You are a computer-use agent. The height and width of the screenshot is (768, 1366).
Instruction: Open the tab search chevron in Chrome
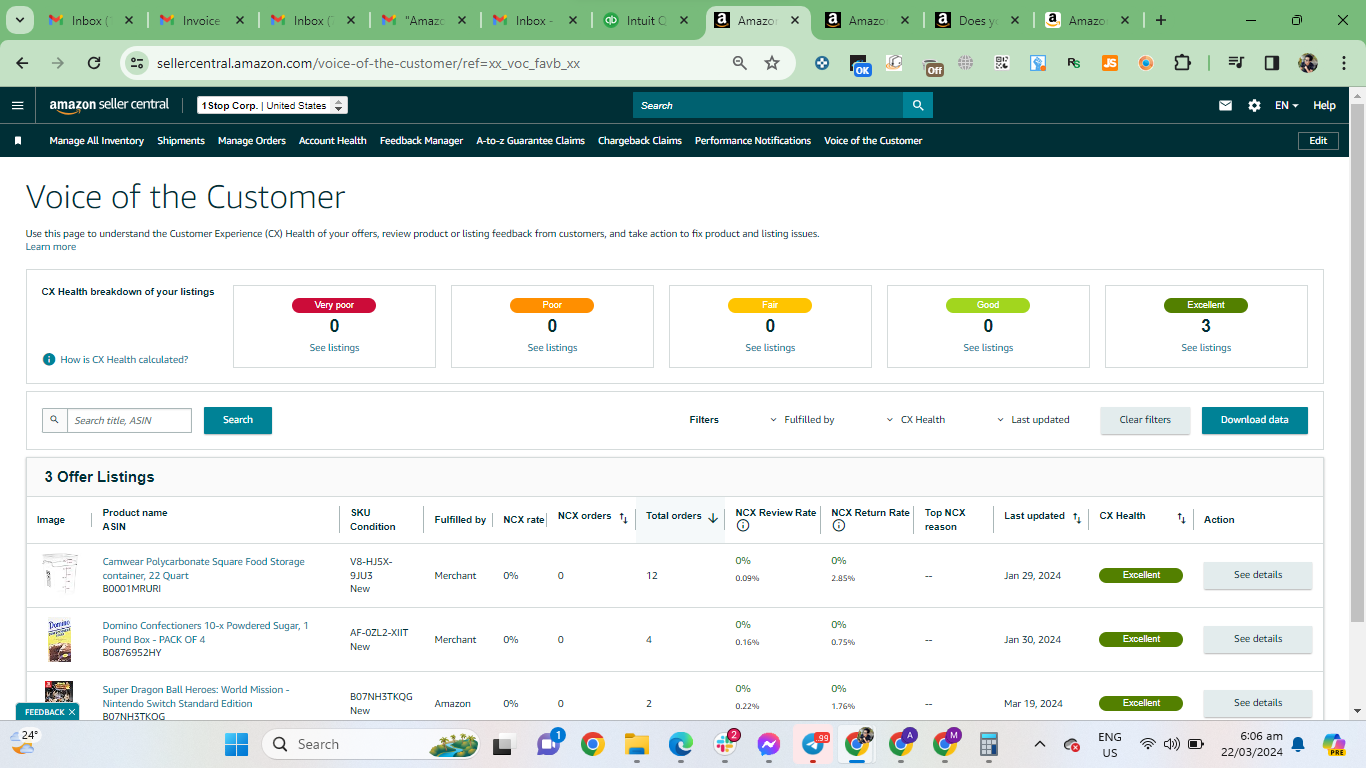(x=21, y=20)
